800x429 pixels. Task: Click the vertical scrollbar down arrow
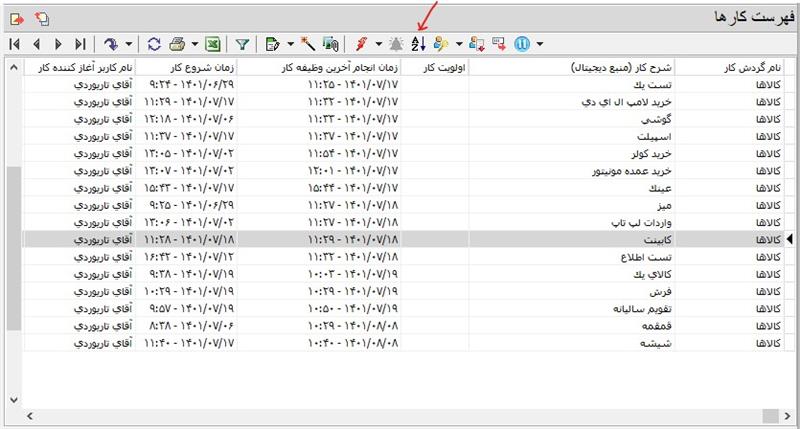coord(13,398)
